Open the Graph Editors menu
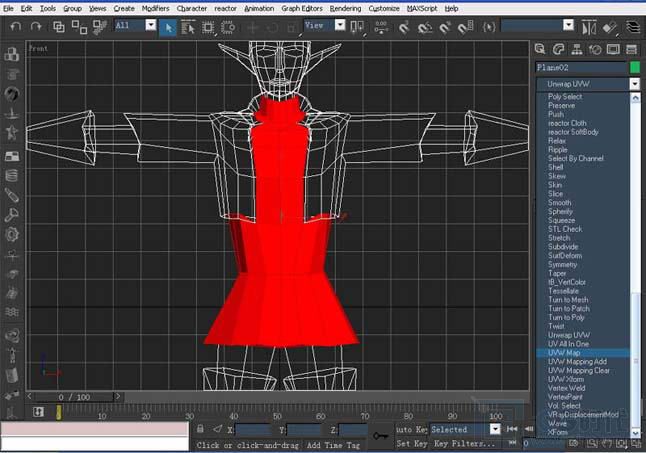This screenshot has width=646, height=453. point(302,8)
